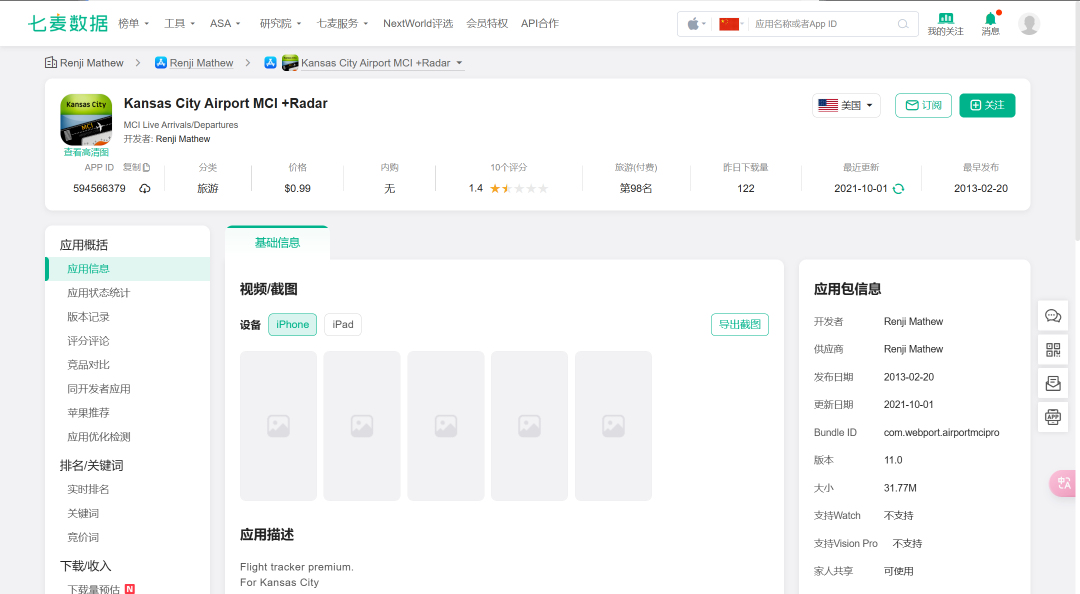Open the fifth screenshot placeholder thumbnail

pos(613,426)
